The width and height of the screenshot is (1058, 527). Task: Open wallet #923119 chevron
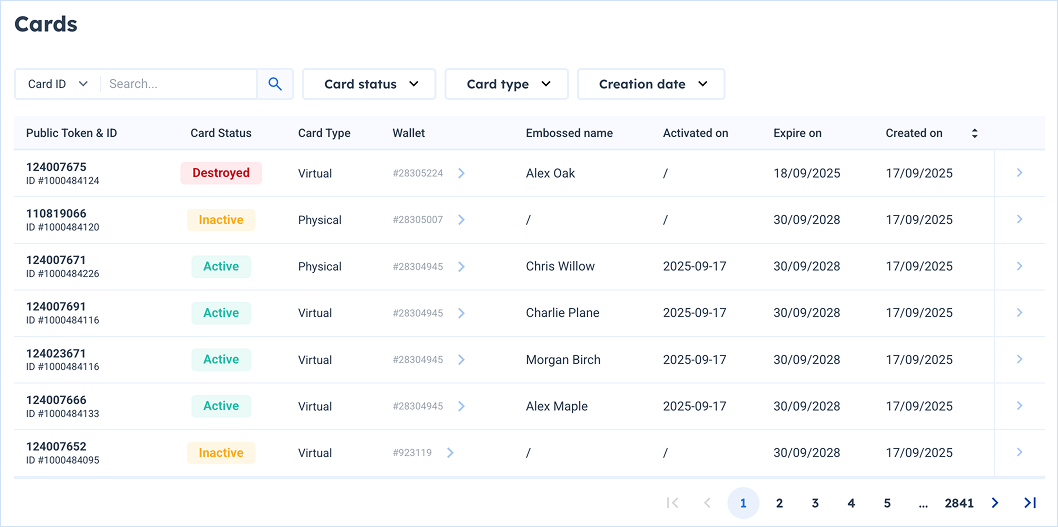pyautogui.click(x=450, y=453)
